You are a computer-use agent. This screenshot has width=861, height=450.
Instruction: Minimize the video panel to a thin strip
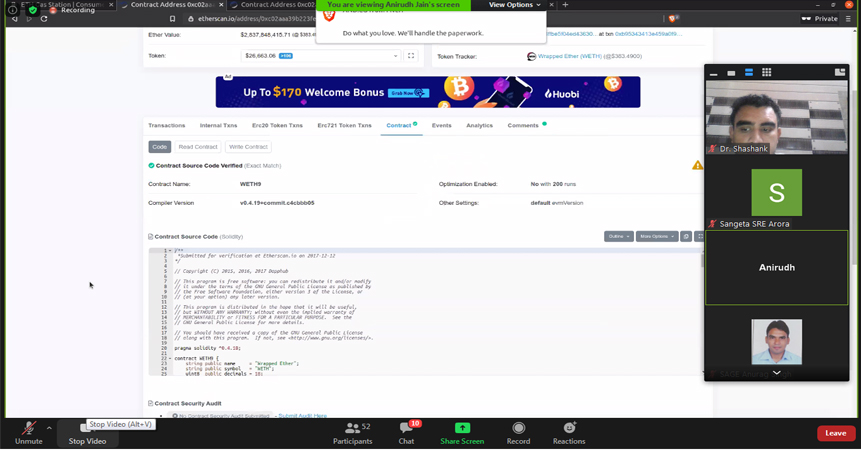pyautogui.click(x=714, y=73)
